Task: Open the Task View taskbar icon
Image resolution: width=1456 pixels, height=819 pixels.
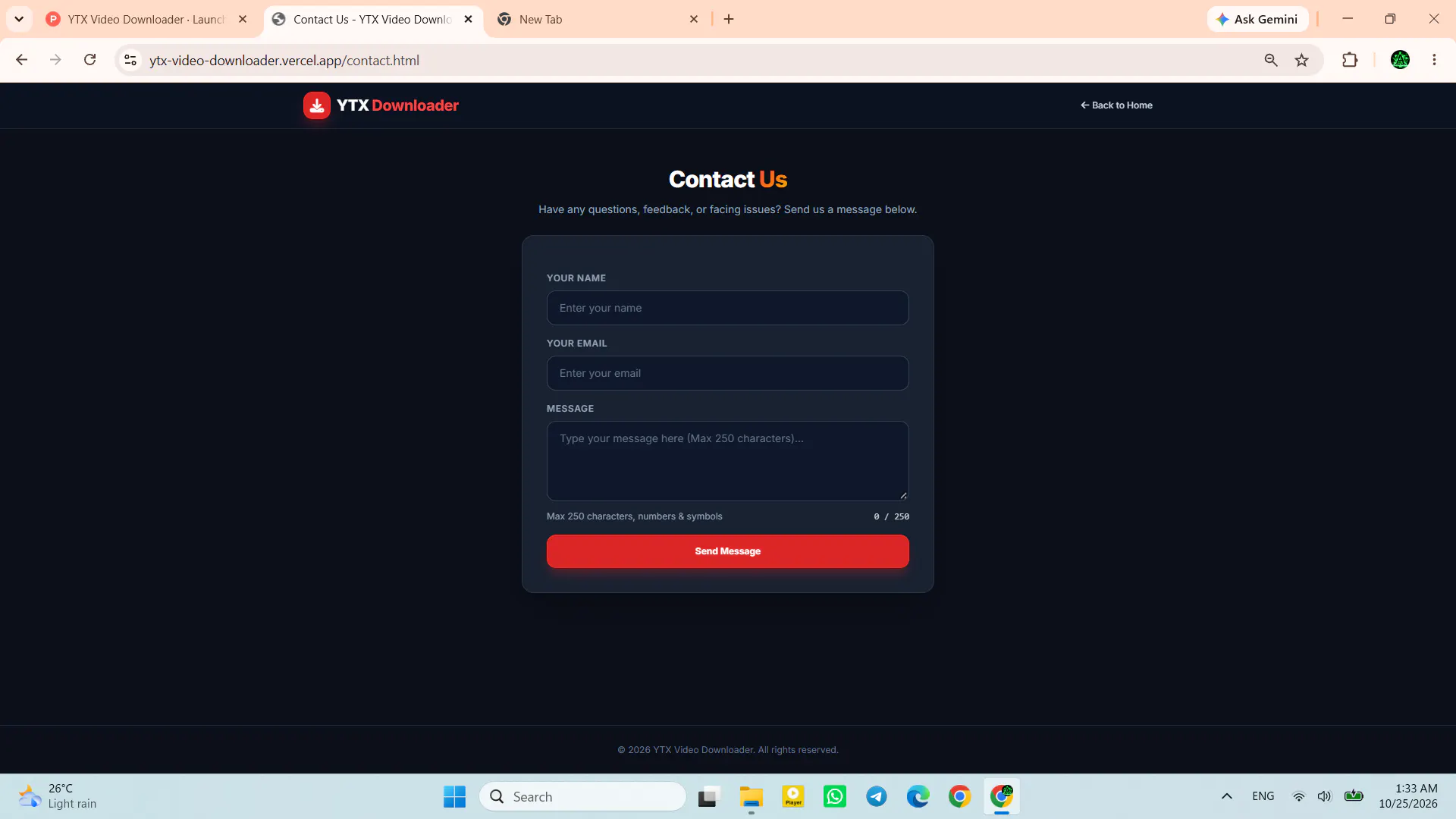Action: click(x=708, y=796)
